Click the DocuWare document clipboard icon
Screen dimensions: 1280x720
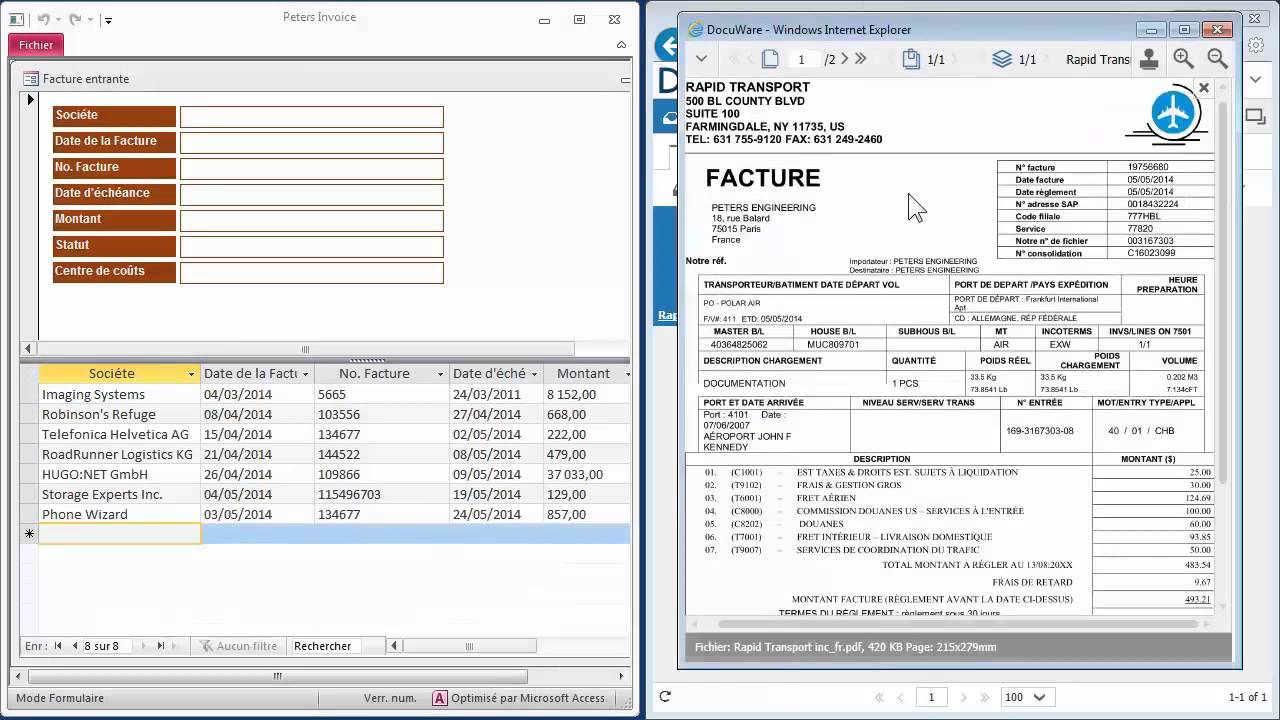point(911,59)
